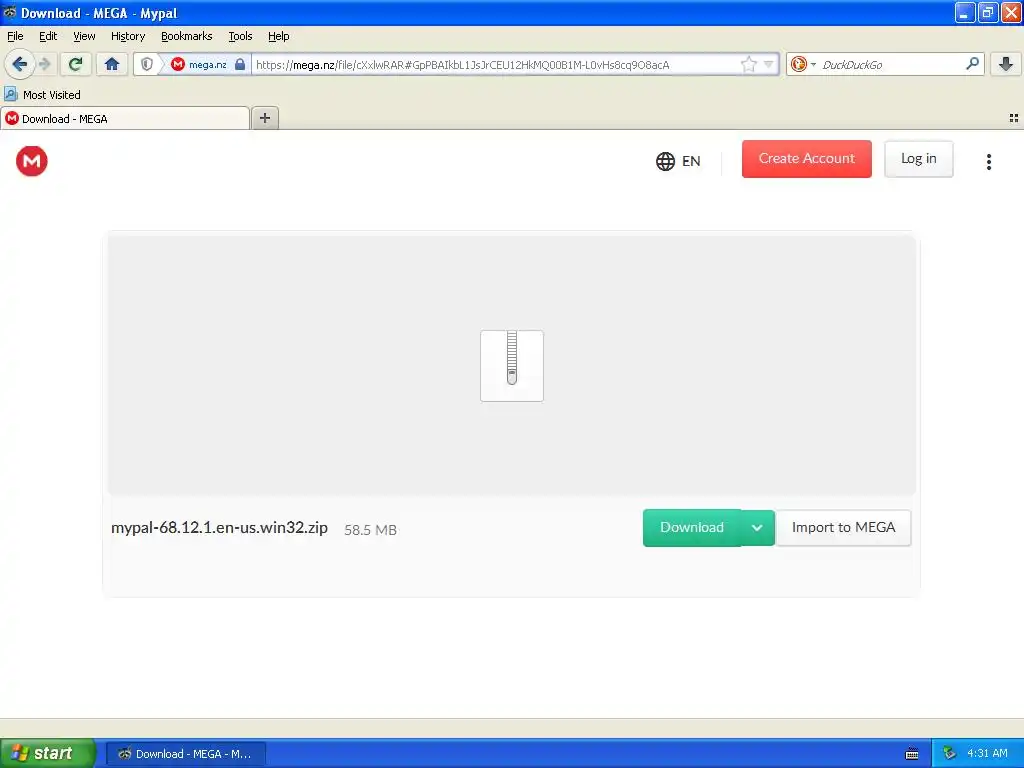Open the tracking protection shield icon
This screenshot has height=768, width=1024.
point(147,64)
